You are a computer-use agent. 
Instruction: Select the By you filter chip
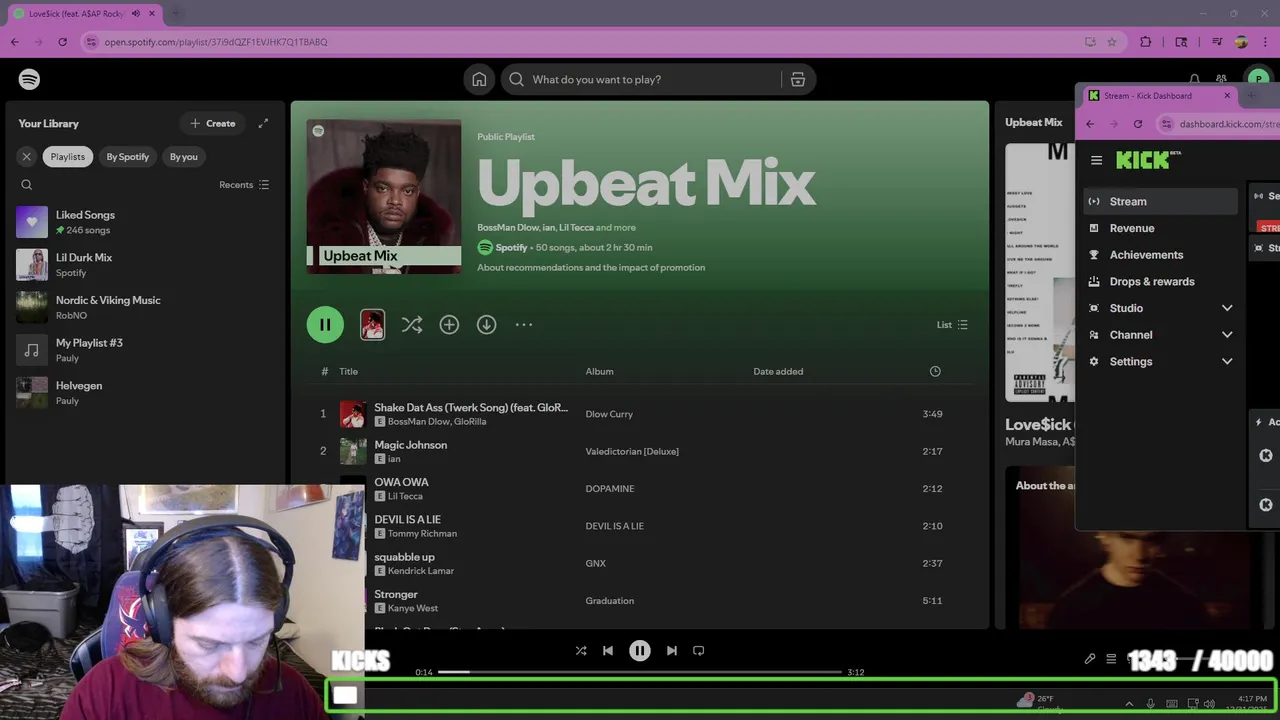pos(184,156)
